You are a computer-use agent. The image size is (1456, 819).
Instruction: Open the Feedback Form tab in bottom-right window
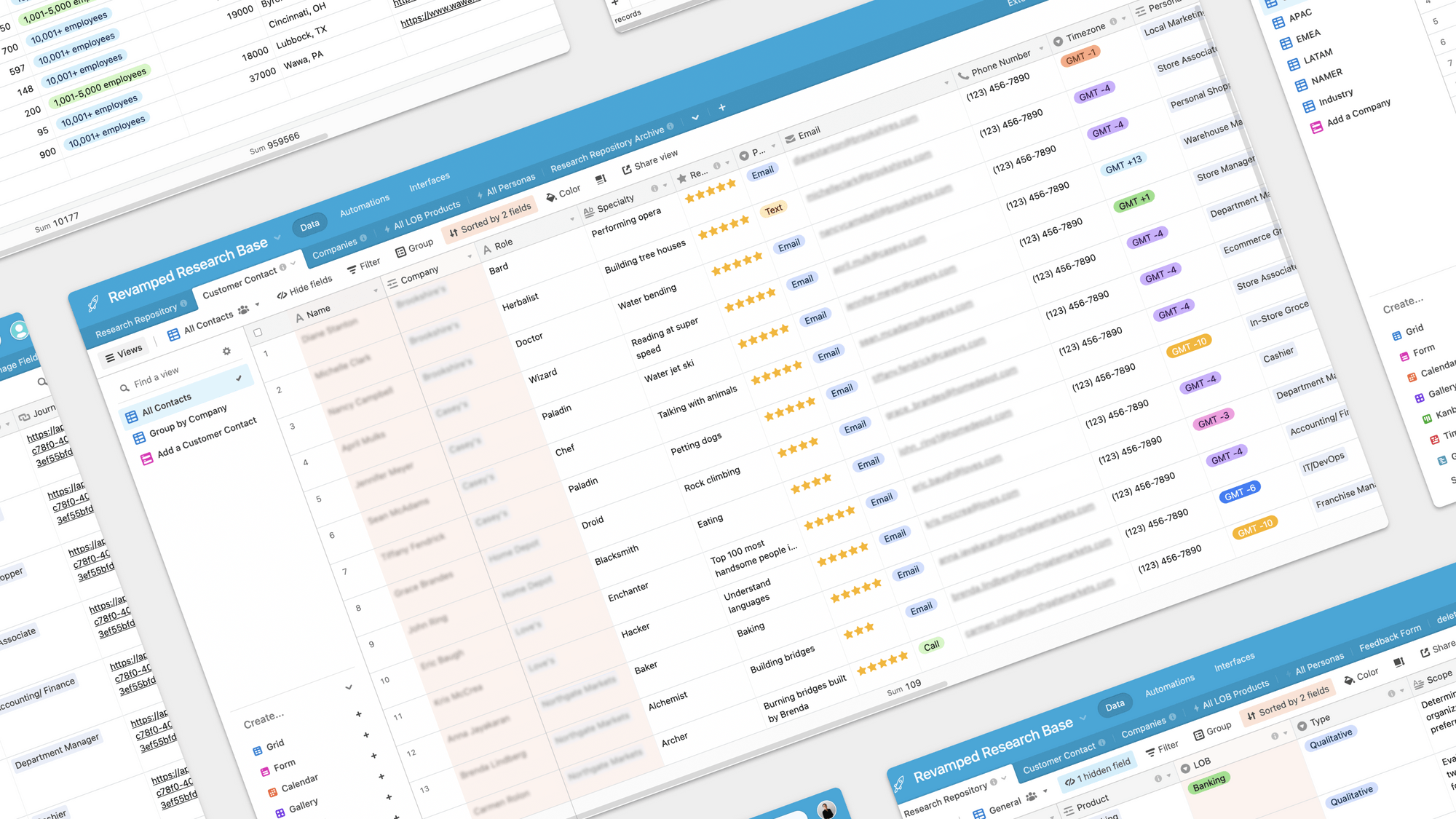[1390, 638]
